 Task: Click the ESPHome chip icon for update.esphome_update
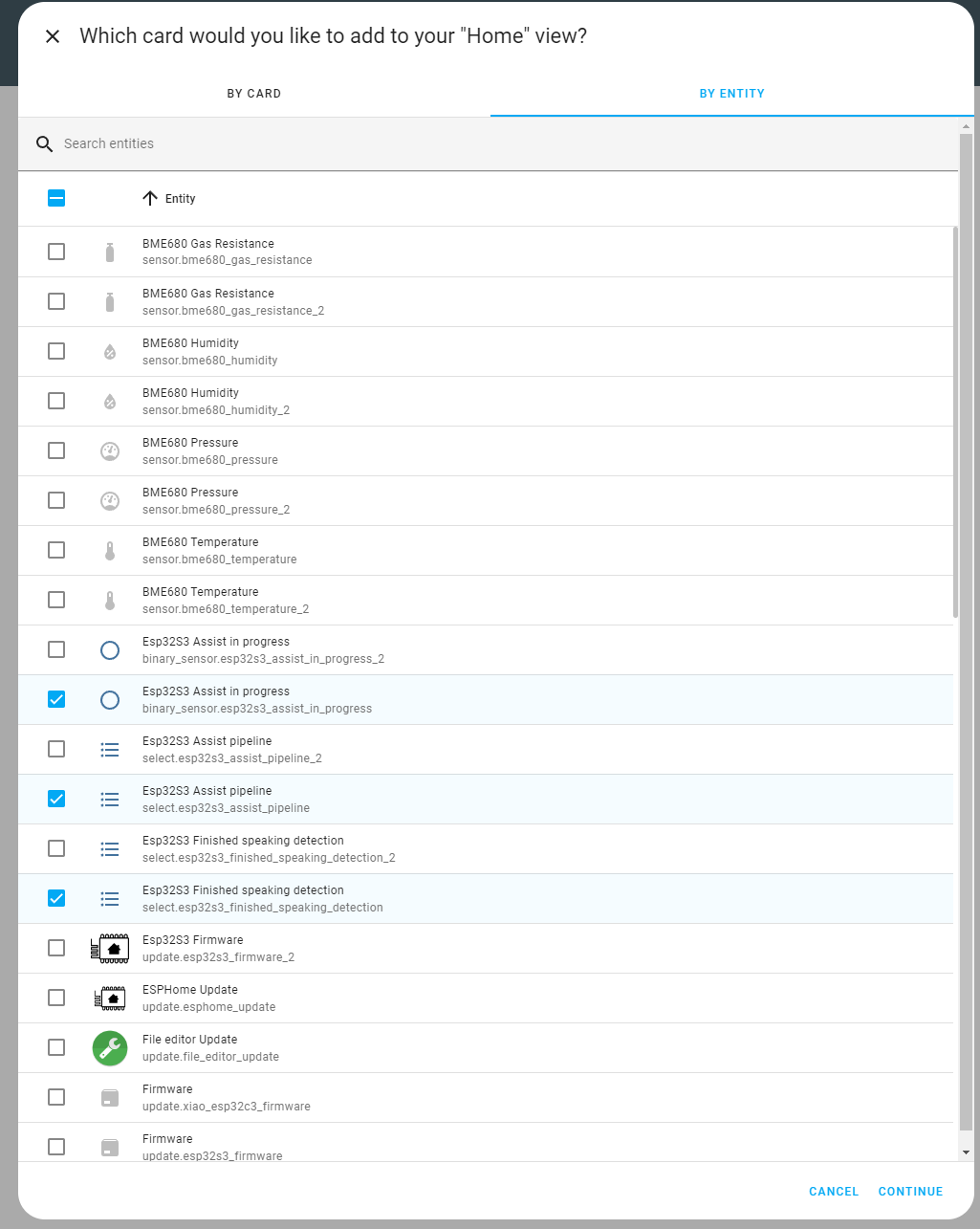pyautogui.click(x=110, y=998)
